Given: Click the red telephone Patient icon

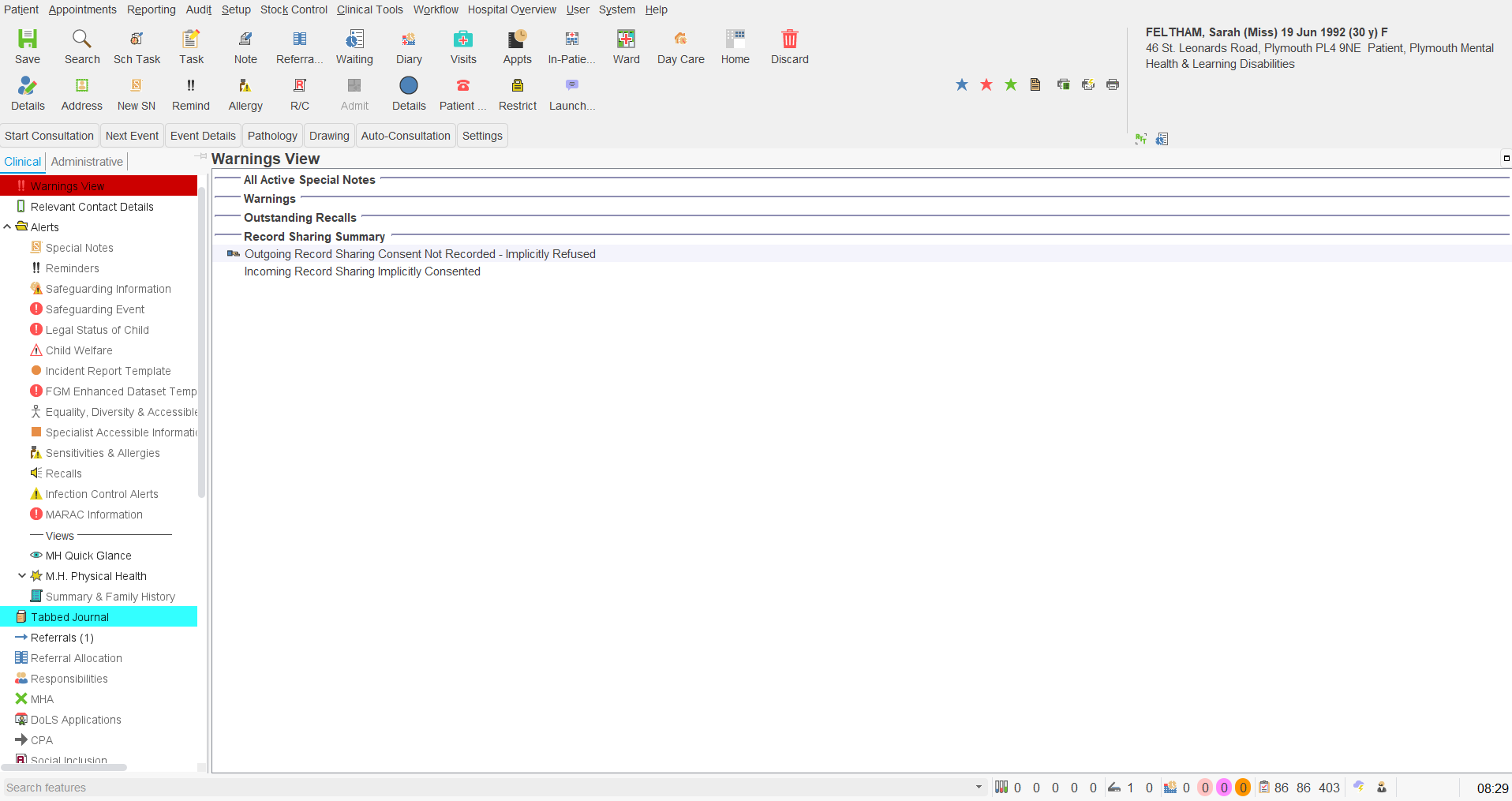Looking at the screenshot, I should point(463,85).
